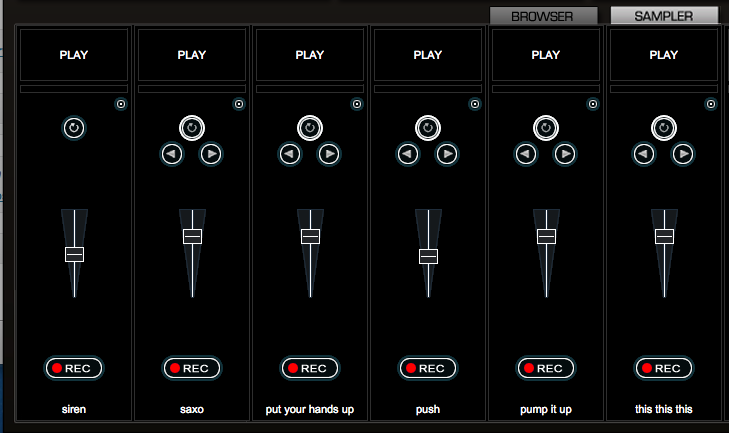Click the pump it up sample name label
The height and width of the screenshot is (433, 729).
coord(546,409)
